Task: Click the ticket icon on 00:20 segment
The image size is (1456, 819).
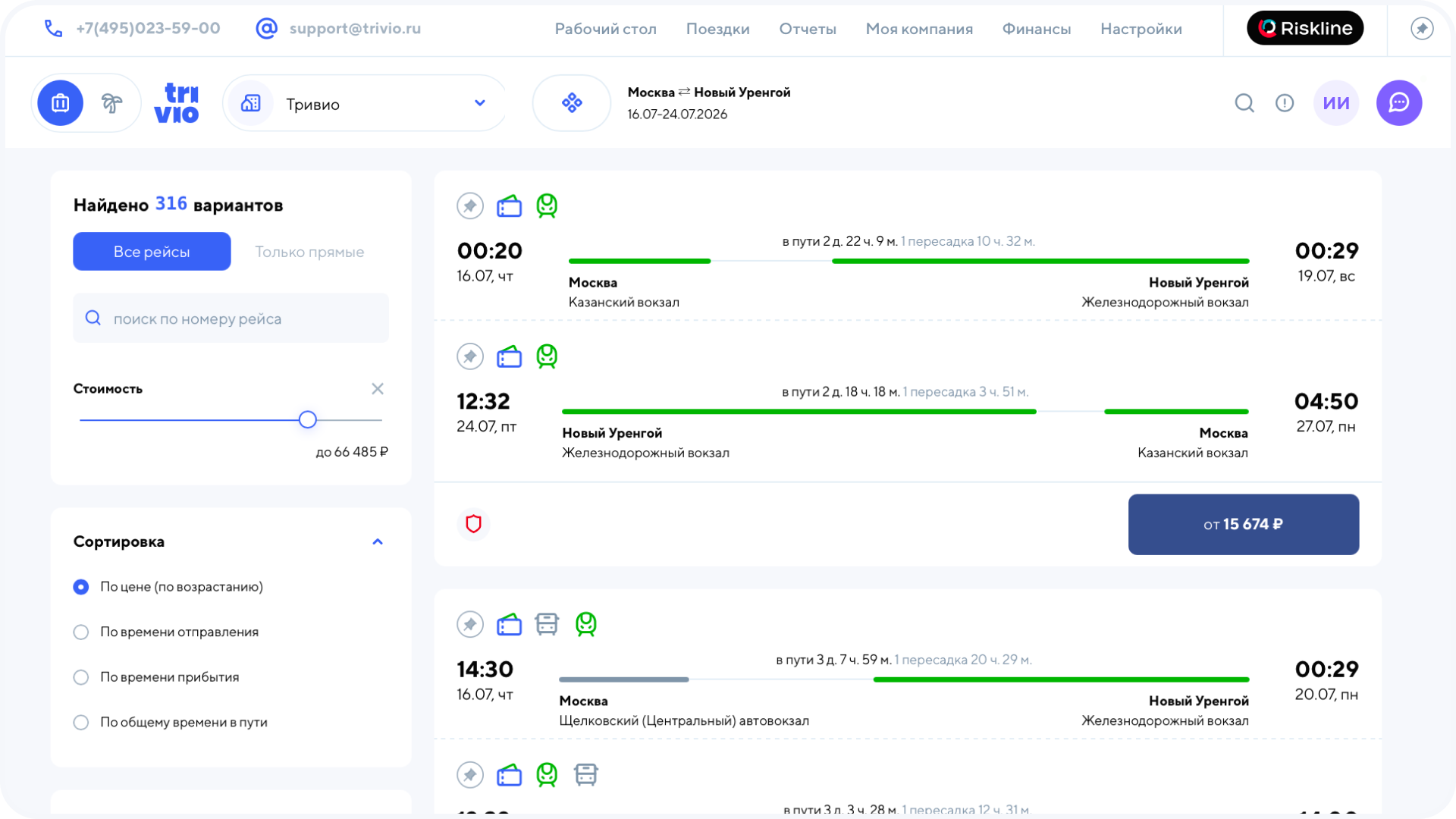Action: (x=510, y=206)
